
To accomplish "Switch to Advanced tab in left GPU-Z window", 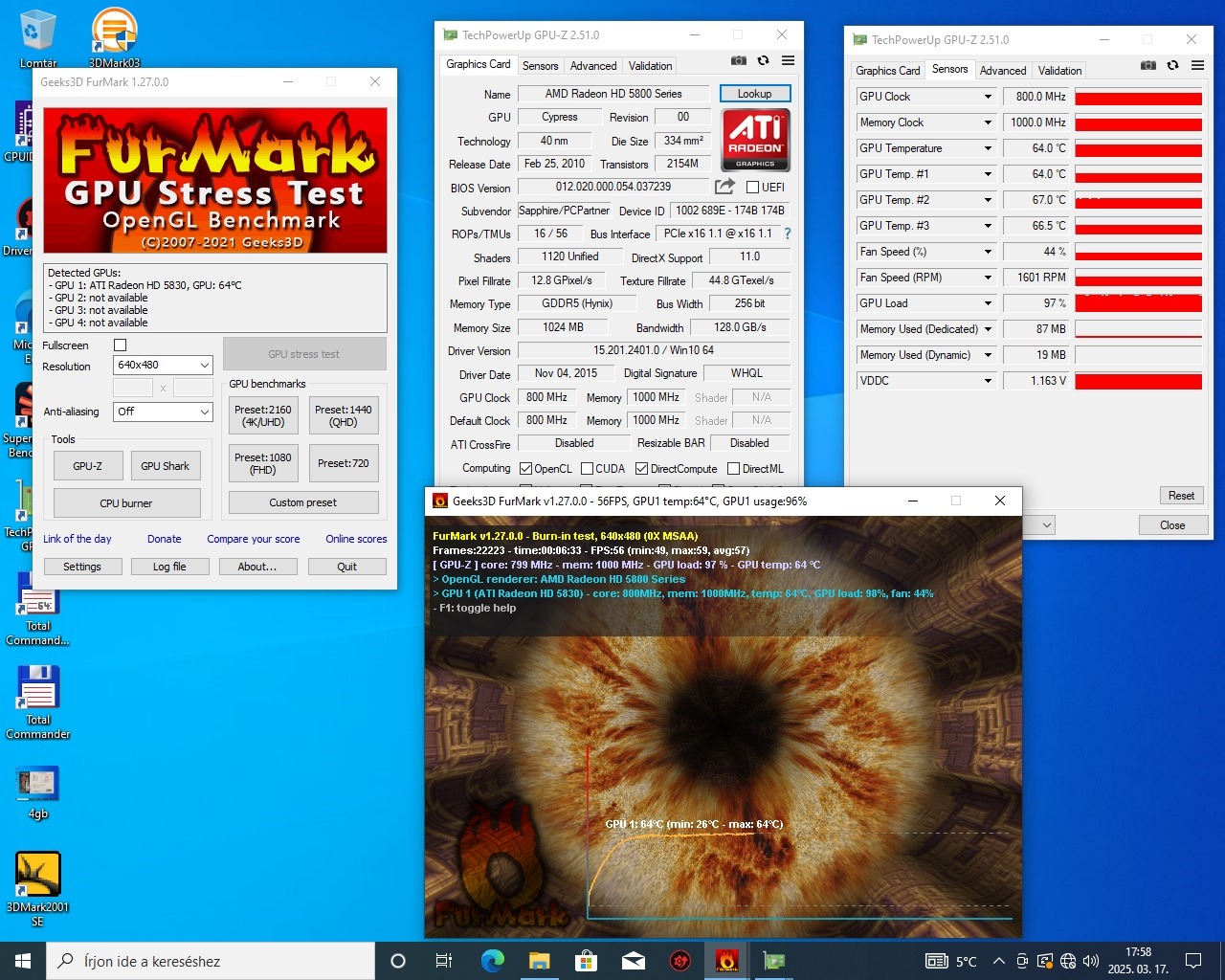I will (593, 66).
